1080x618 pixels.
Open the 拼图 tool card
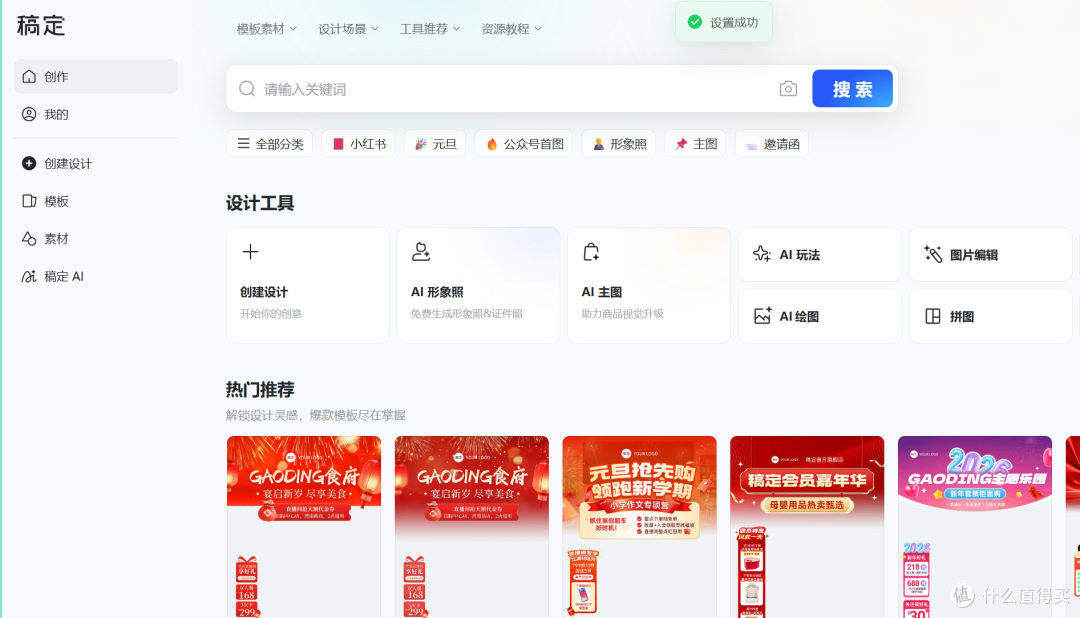click(990, 316)
